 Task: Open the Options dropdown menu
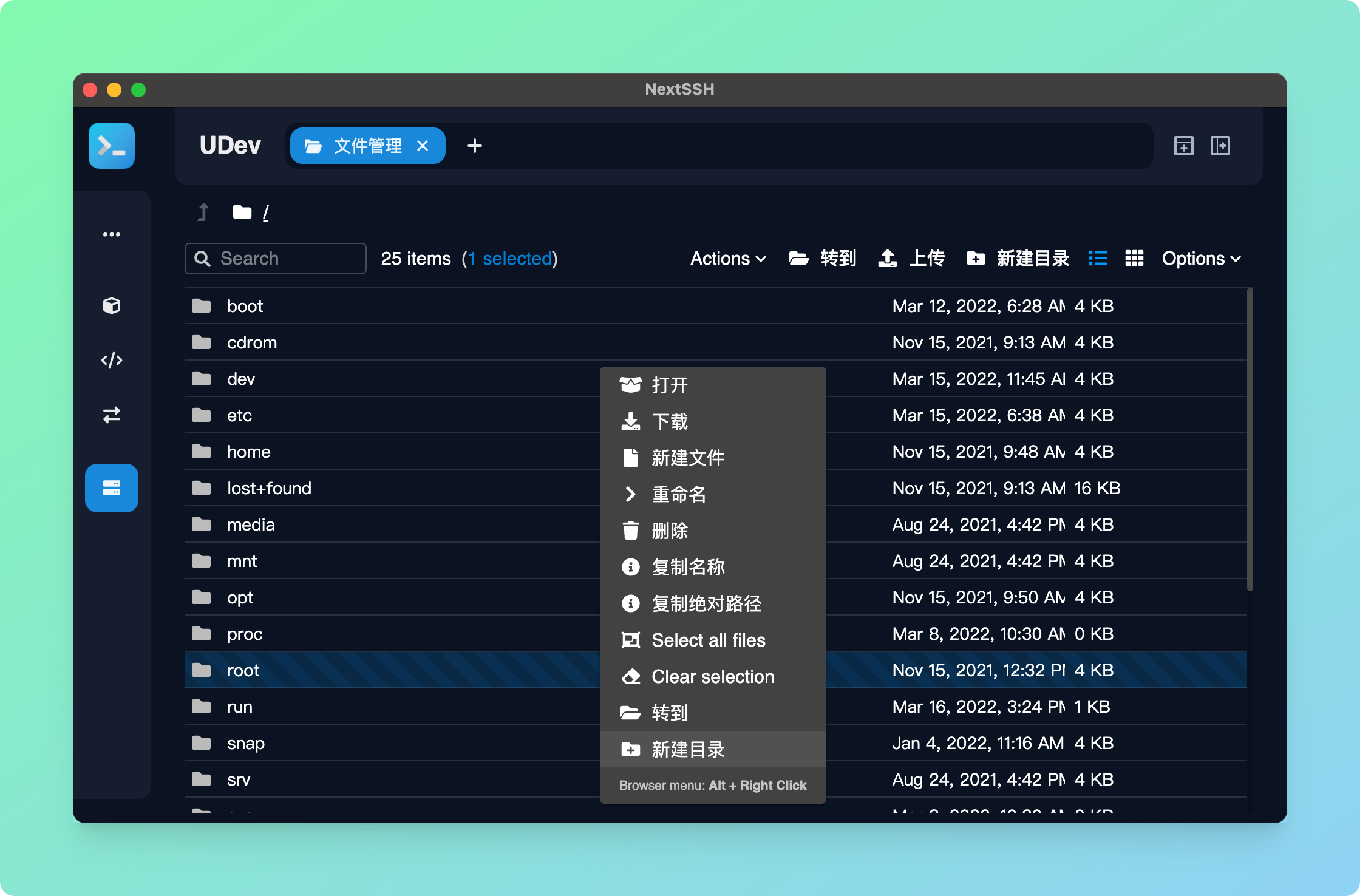(x=1200, y=259)
